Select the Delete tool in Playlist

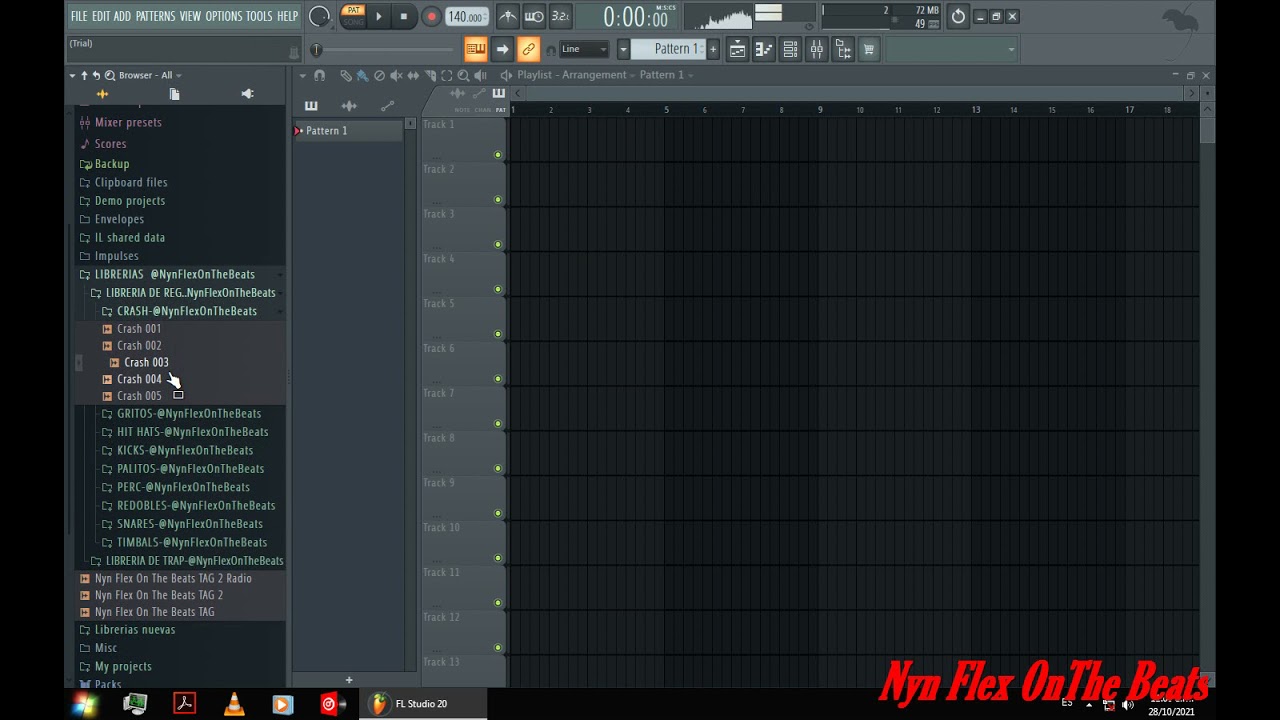[379, 75]
